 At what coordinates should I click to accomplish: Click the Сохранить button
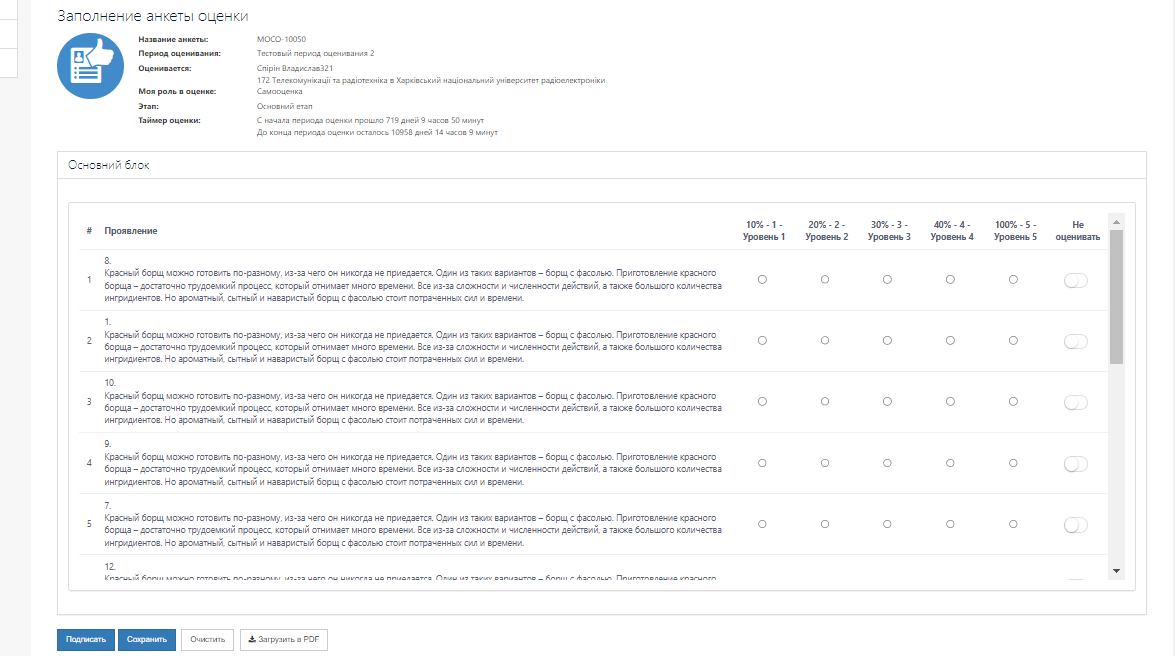click(147, 640)
